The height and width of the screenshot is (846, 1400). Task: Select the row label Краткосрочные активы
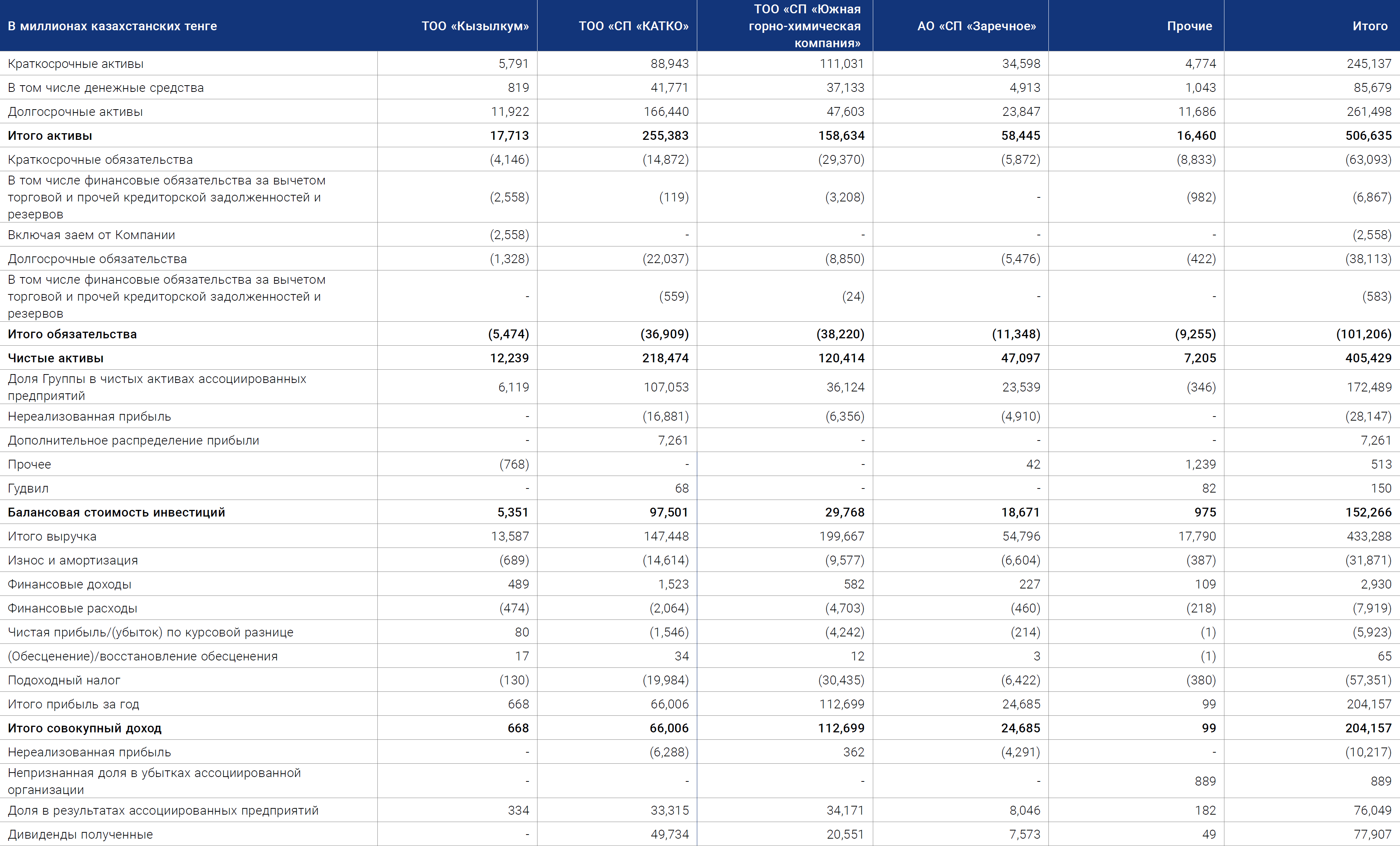[x=76, y=63]
